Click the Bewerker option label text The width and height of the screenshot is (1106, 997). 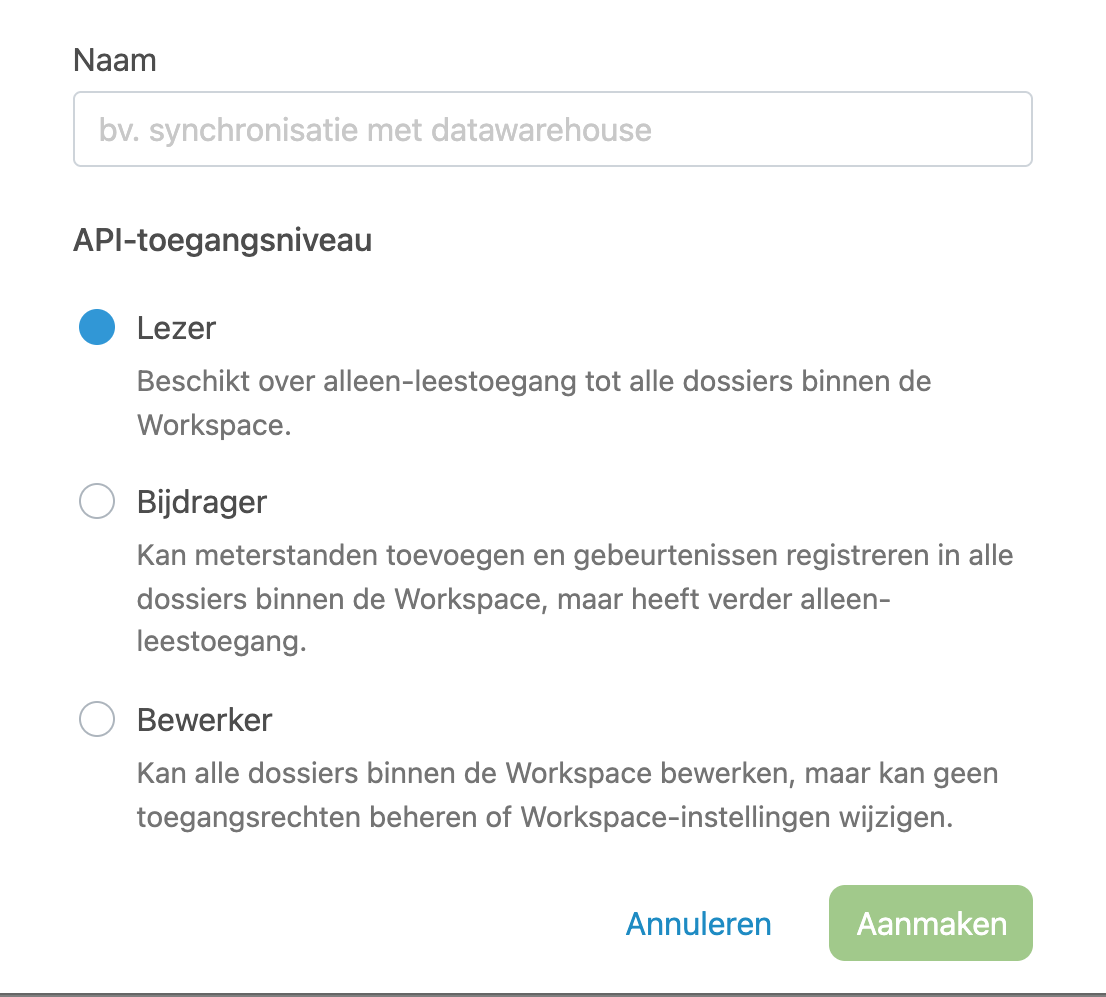coord(205,720)
